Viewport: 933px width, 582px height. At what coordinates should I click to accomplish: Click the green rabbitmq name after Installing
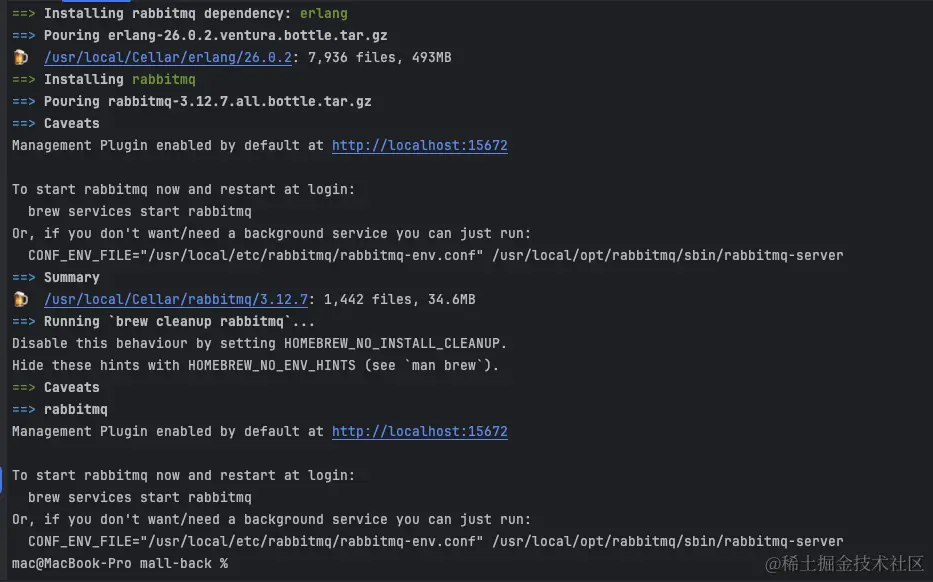click(163, 79)
